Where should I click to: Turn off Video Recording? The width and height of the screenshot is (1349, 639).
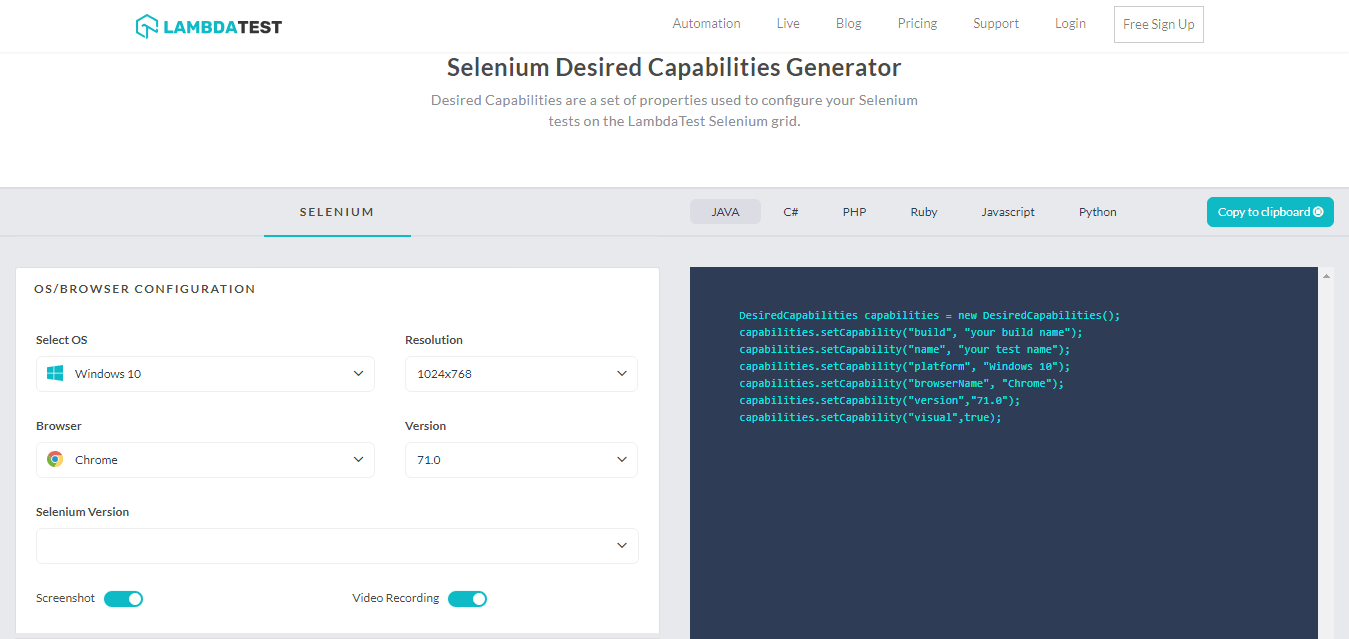pyautogui.click(x=467, y=598)
